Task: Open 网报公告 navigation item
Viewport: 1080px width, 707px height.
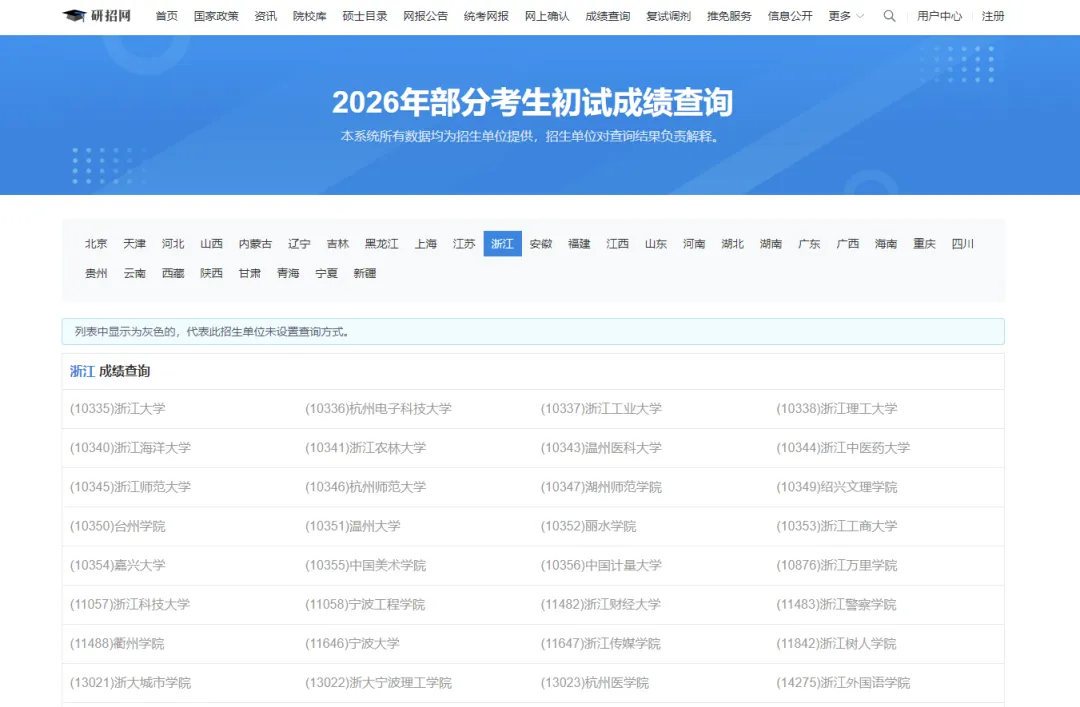Action: [425, 16]
